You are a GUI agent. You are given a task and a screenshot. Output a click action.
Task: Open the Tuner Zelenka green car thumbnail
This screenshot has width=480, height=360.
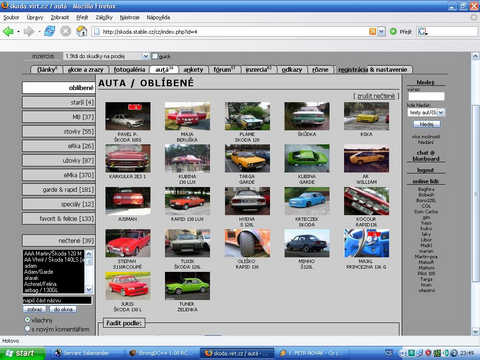[x=187, y=286]
